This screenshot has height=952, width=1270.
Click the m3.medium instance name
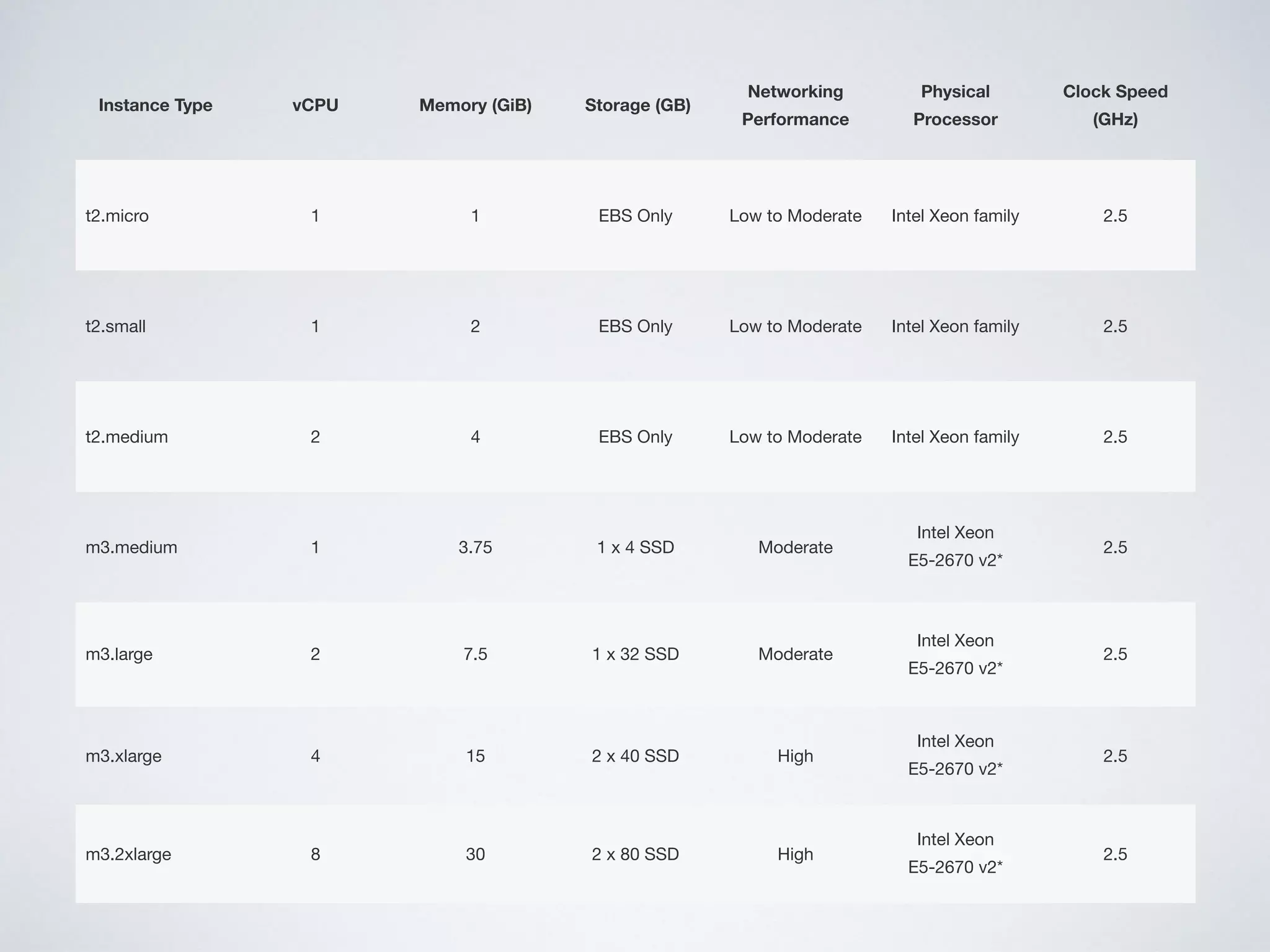click(131, 547)
